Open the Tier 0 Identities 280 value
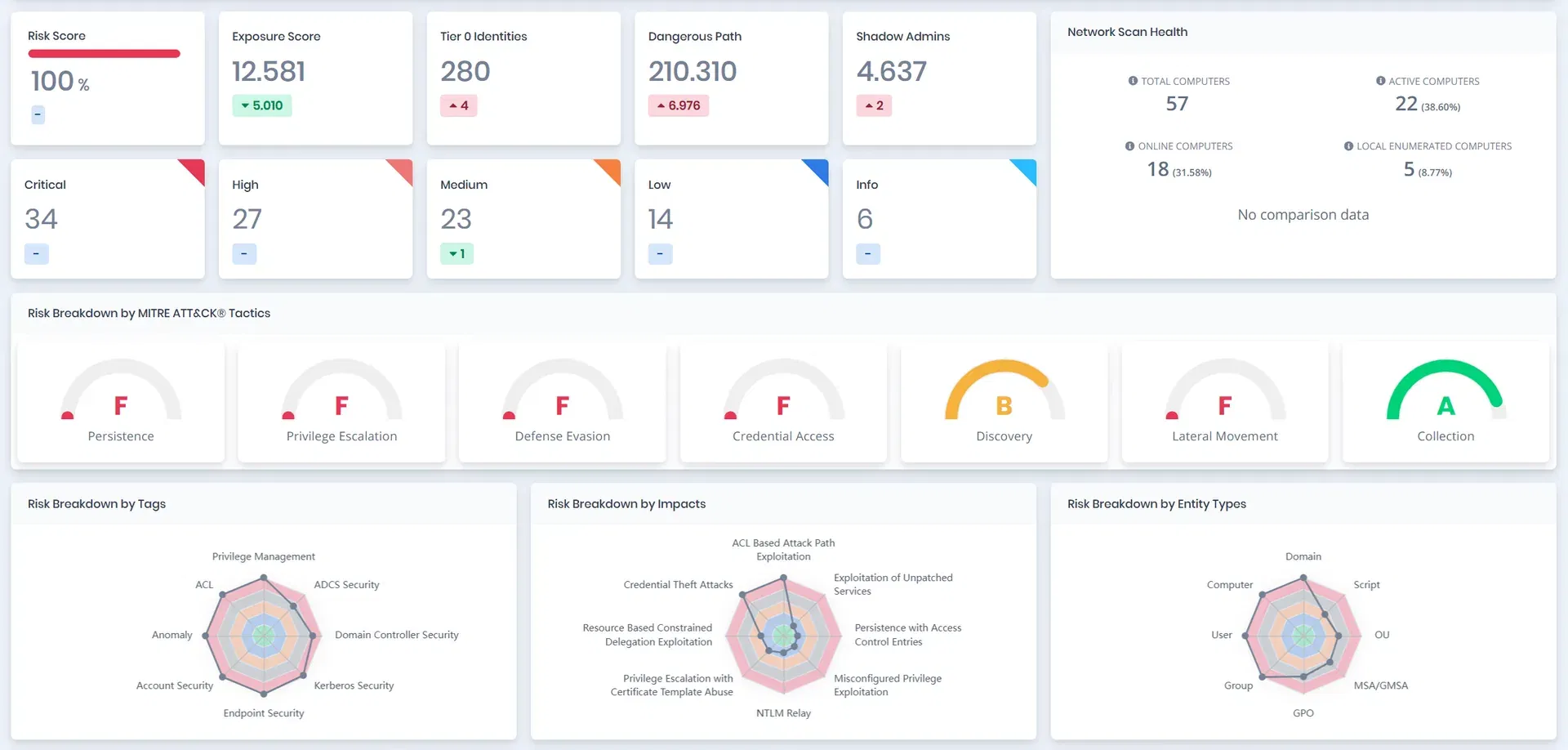Screen dimensions: 1568x750 click(x=465, y=72)
